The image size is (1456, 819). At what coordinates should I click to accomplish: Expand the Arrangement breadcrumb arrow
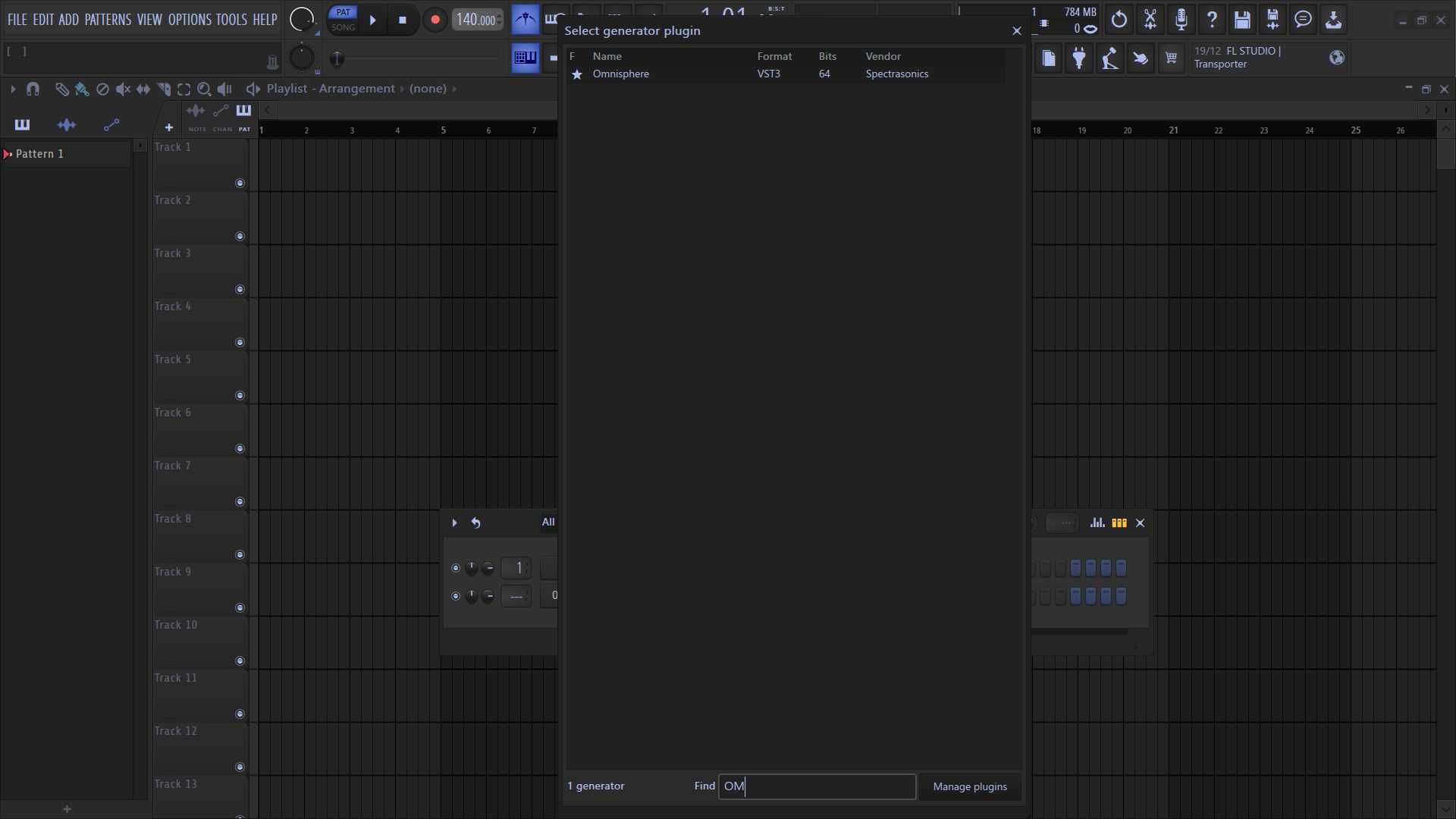pyautogui.click(x=402, y=89)
